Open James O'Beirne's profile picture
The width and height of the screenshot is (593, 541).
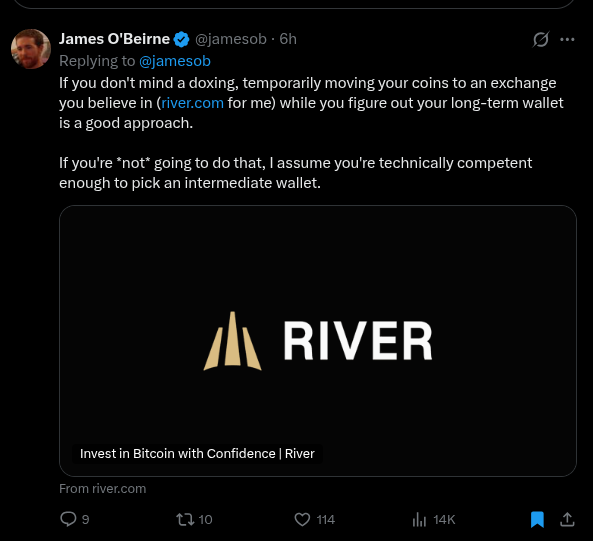31,49
